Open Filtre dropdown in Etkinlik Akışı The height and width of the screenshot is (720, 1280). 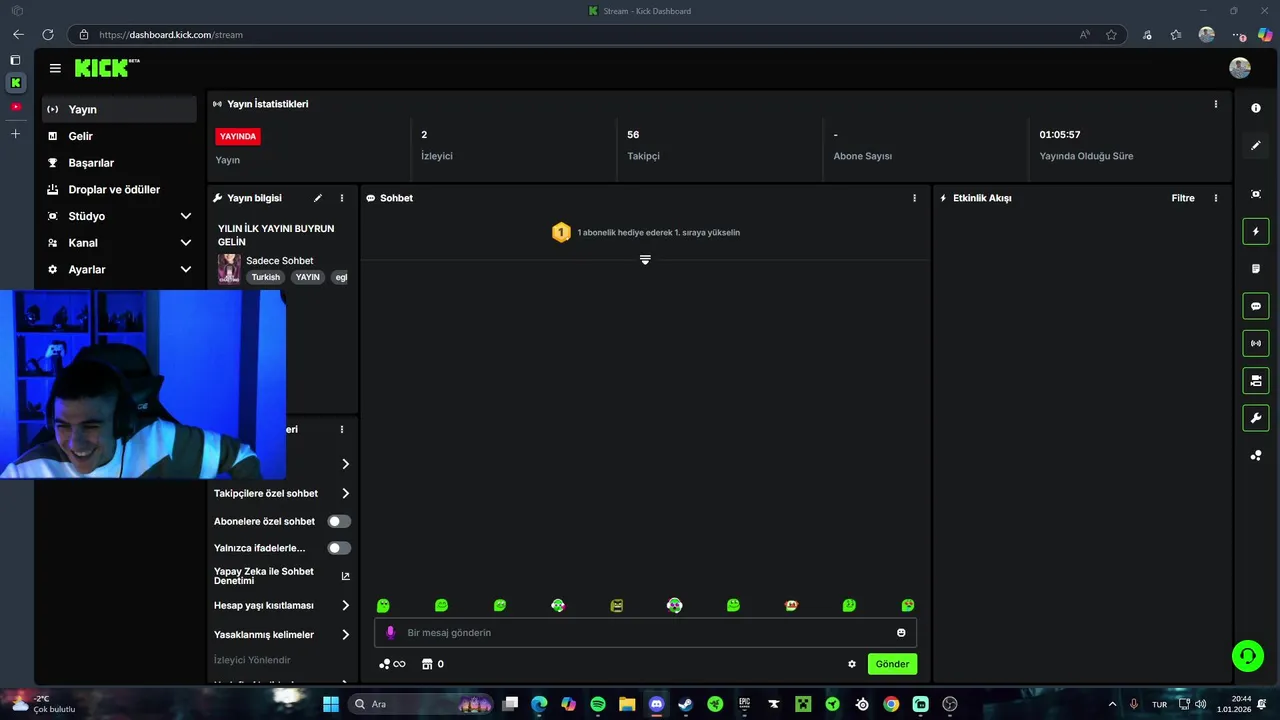coord(1183,198)
